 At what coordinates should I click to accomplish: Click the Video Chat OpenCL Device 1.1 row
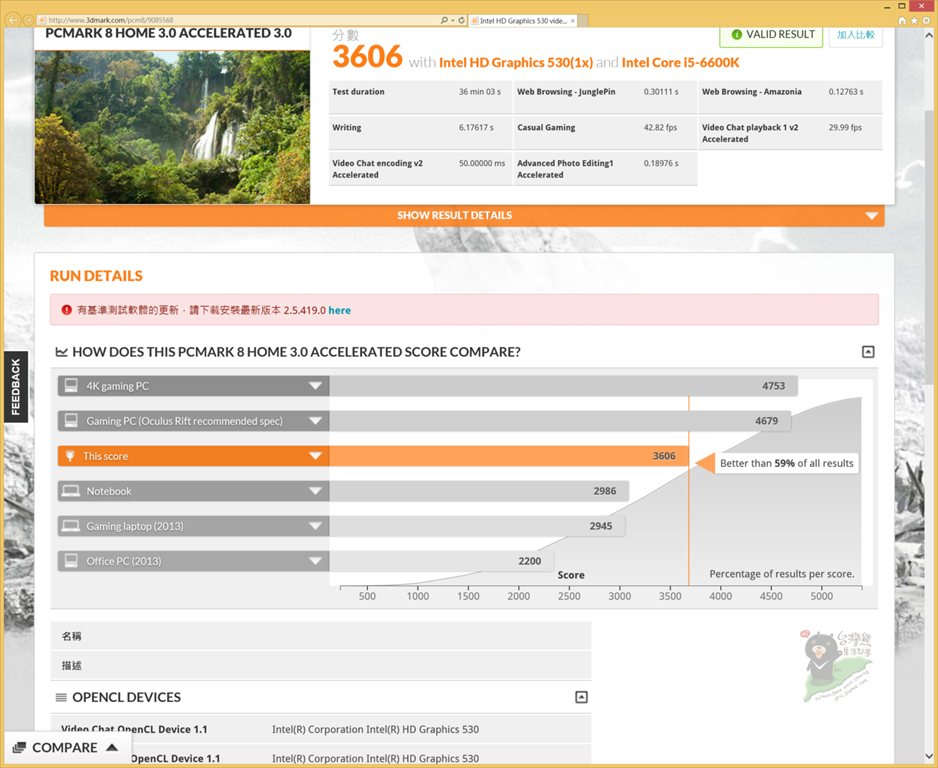[x=321, y=729]
